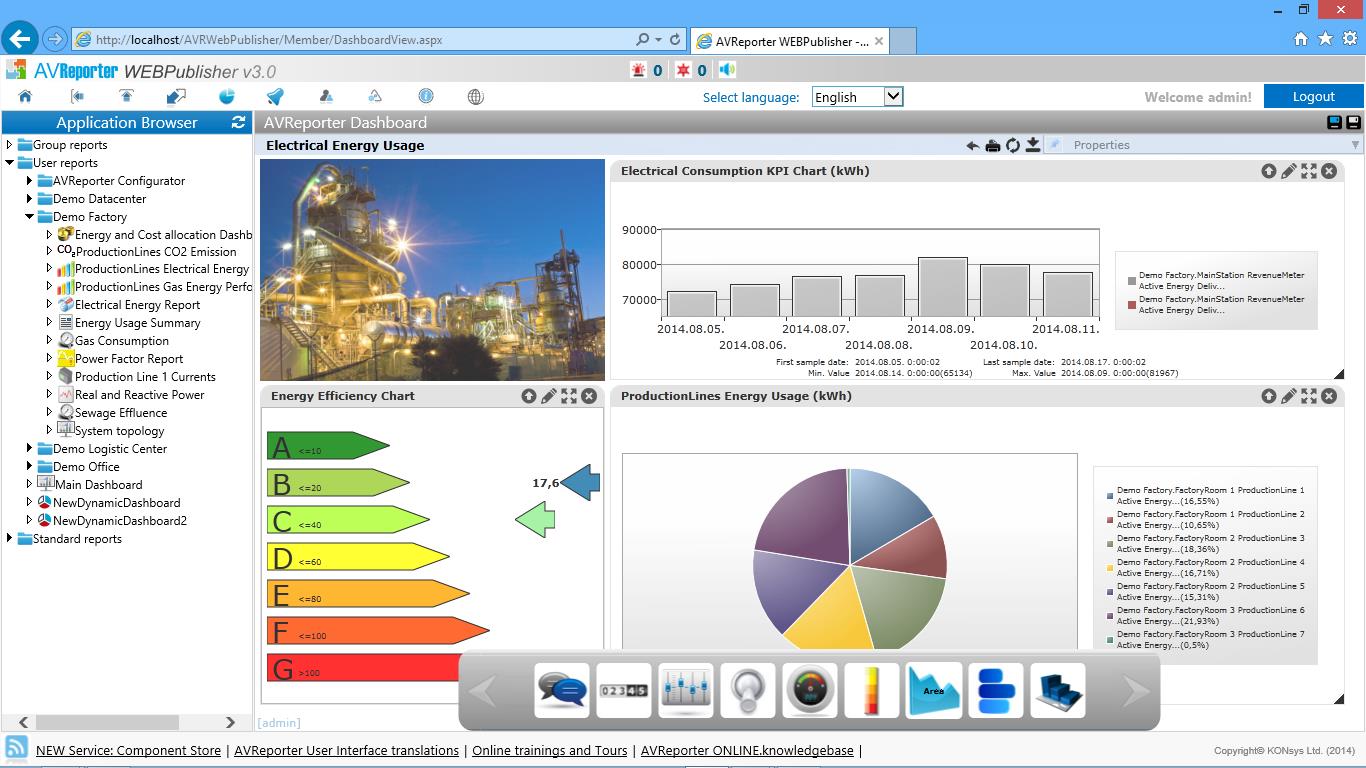The height and width of the screenshot is (768, 1366).
Task: Open AVReporter ONLINE.knowledgebase link
Action: click(x=747, y=750)
